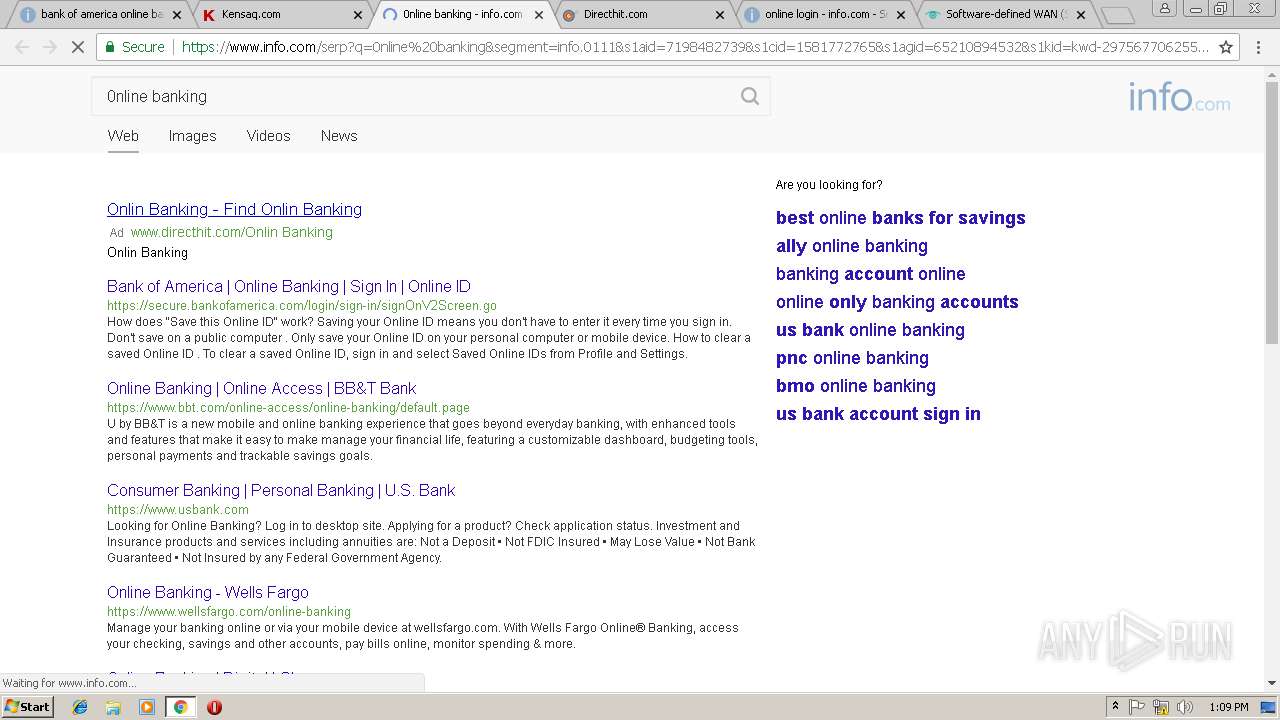Open Windows Explorer folder in taskbar
Image resolution: width=1280 pixels, height=720 pixels.
[x=113, y=707]
